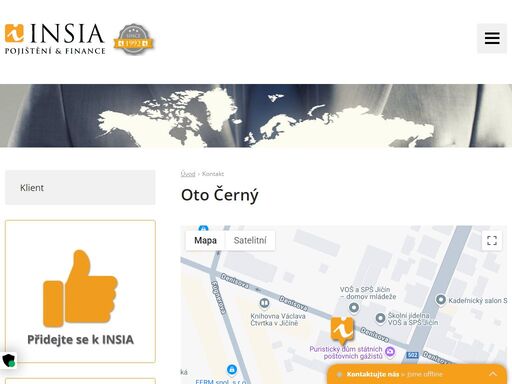The image size is (512, 384).
Task: Click the Školní jídelna map pin
Action: tap(380, 318)
